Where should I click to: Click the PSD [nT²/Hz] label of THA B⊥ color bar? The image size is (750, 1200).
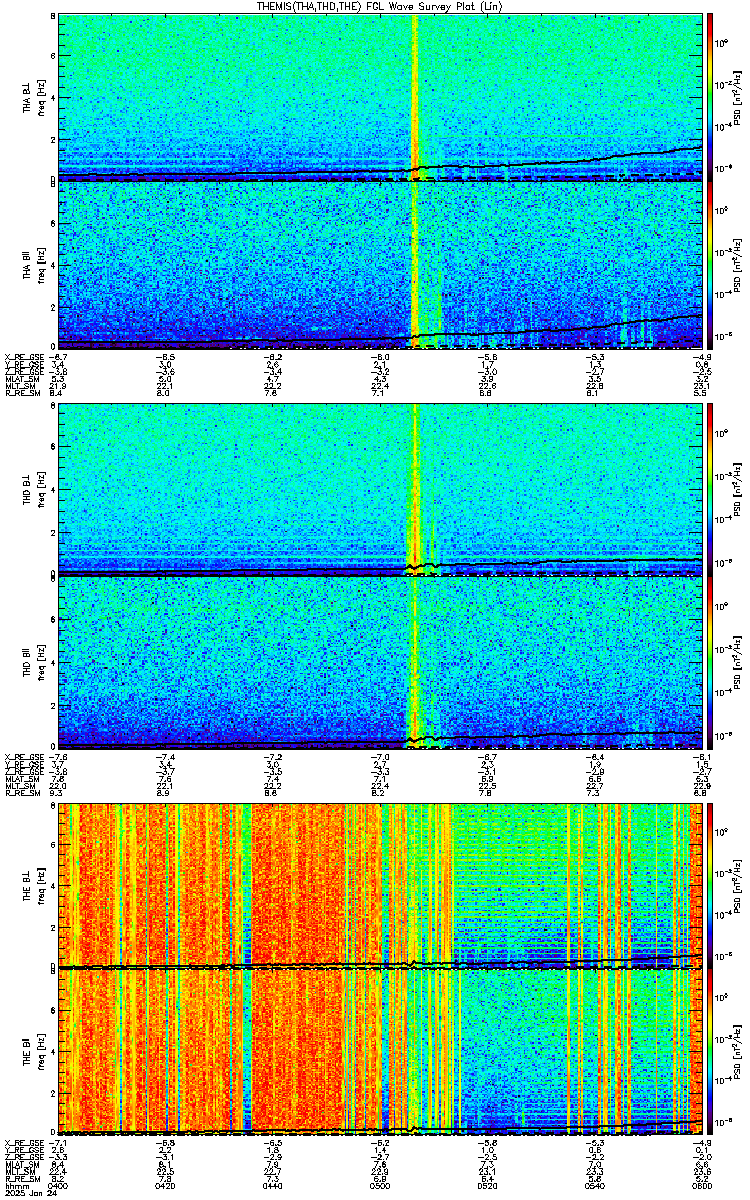tap(738, 96)
